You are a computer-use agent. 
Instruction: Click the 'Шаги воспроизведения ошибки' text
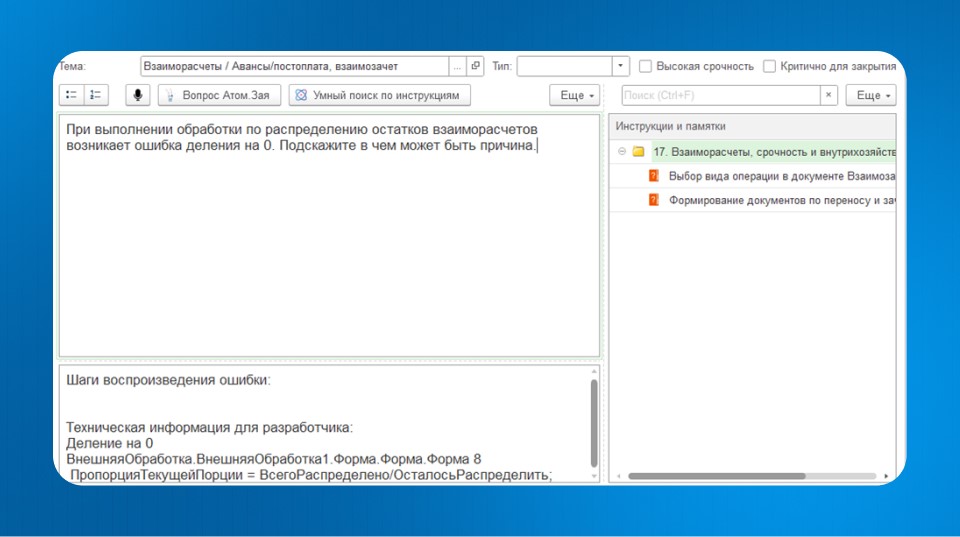tap(168, 380)
